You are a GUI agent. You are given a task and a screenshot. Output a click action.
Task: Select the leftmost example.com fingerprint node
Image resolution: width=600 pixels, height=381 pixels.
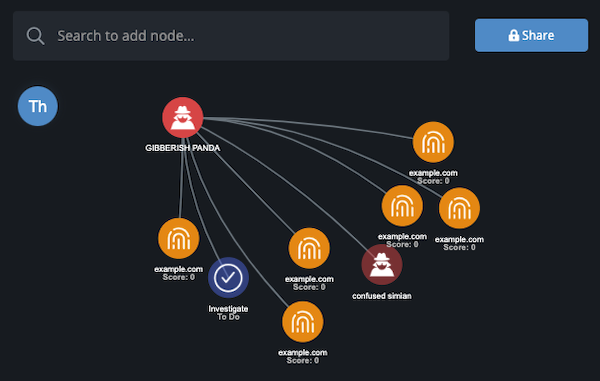[179, 239]
